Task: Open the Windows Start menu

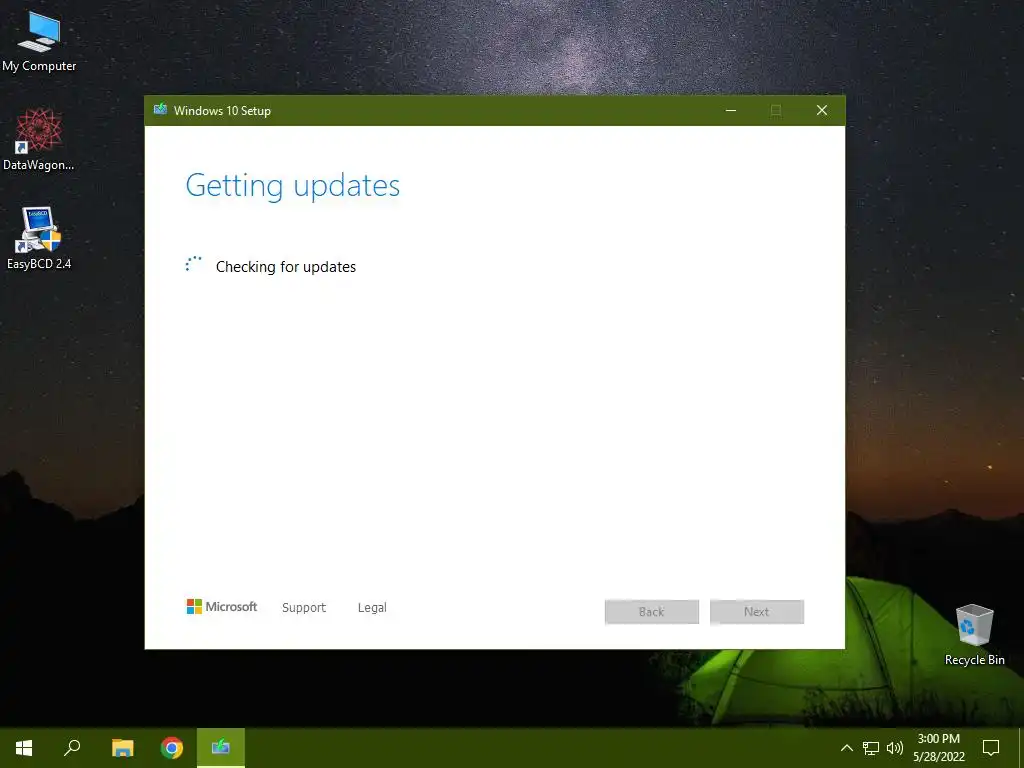Action: tap(24, 748)
